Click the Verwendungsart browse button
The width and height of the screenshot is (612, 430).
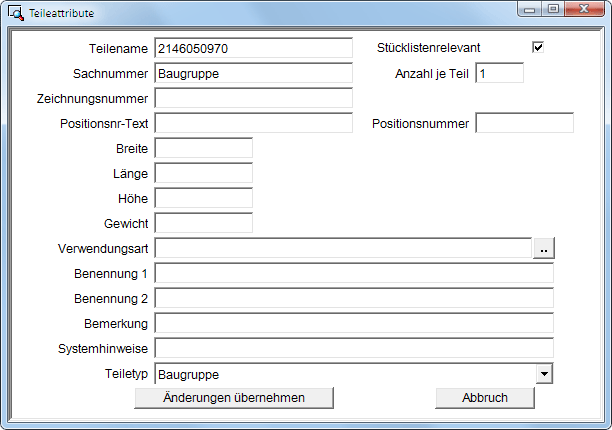click(543, 248)
